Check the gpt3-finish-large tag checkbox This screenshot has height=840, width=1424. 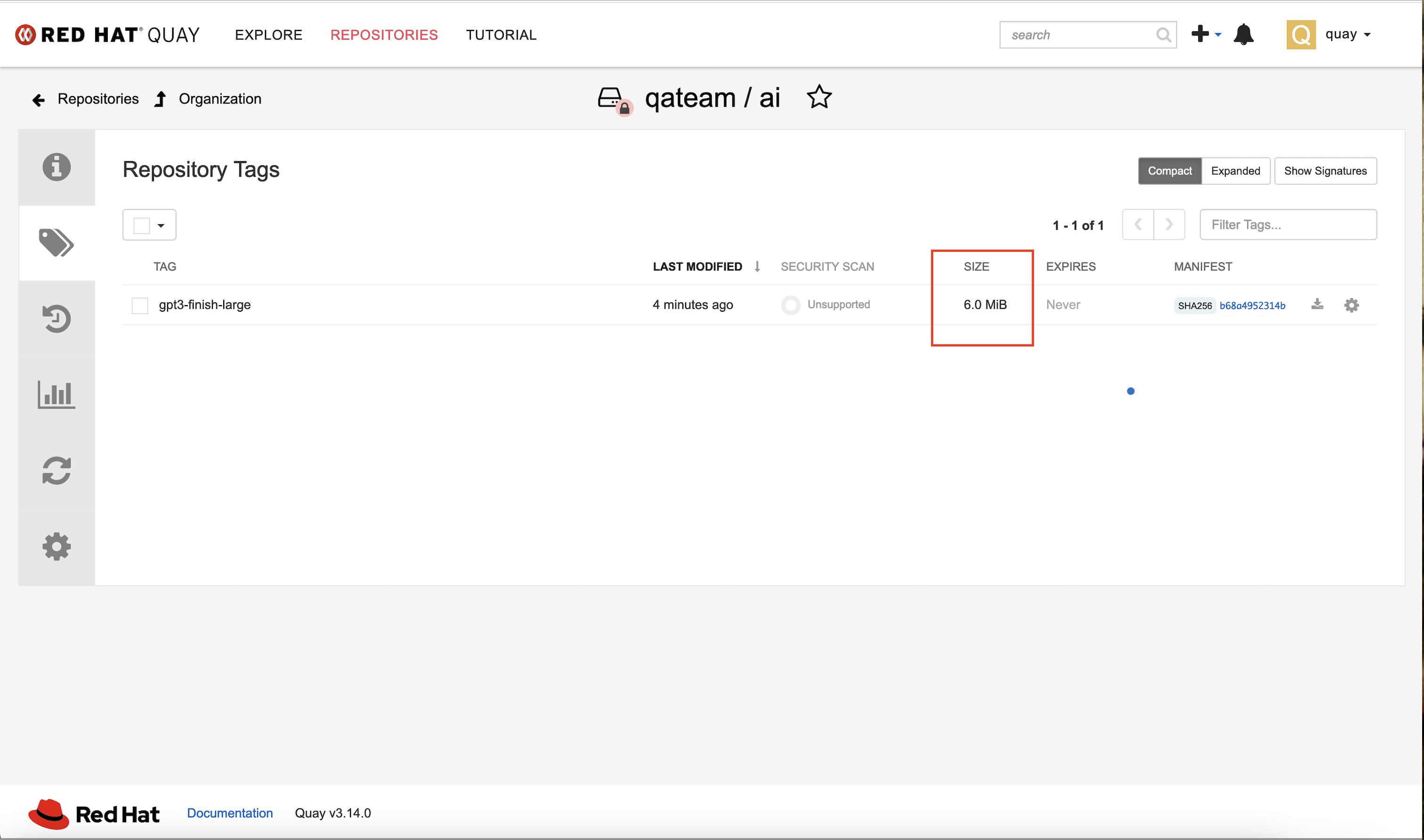click(x=140, y=306)
